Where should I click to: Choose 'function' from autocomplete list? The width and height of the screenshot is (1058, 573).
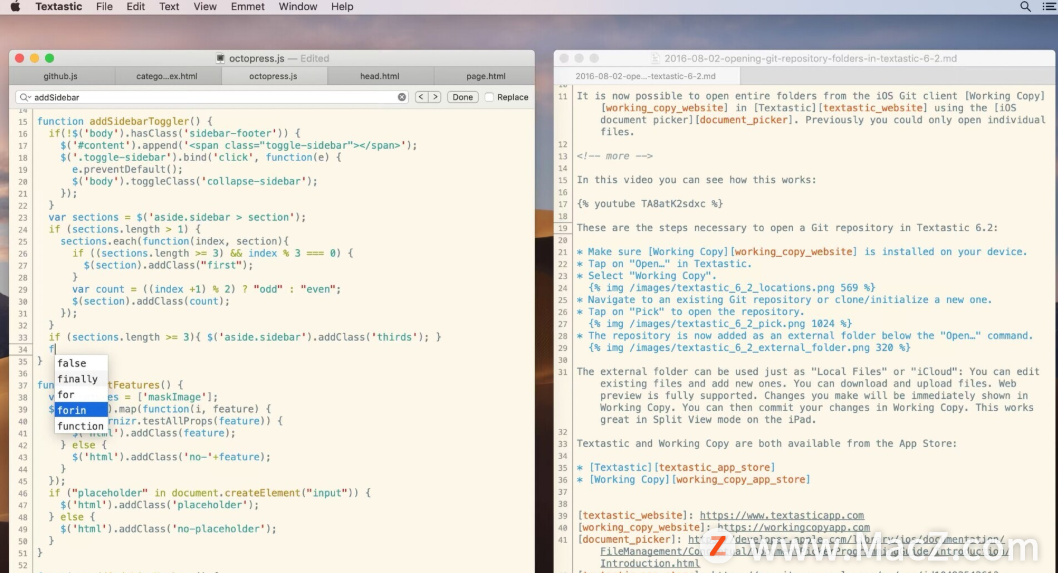click(x=81, y=426)
